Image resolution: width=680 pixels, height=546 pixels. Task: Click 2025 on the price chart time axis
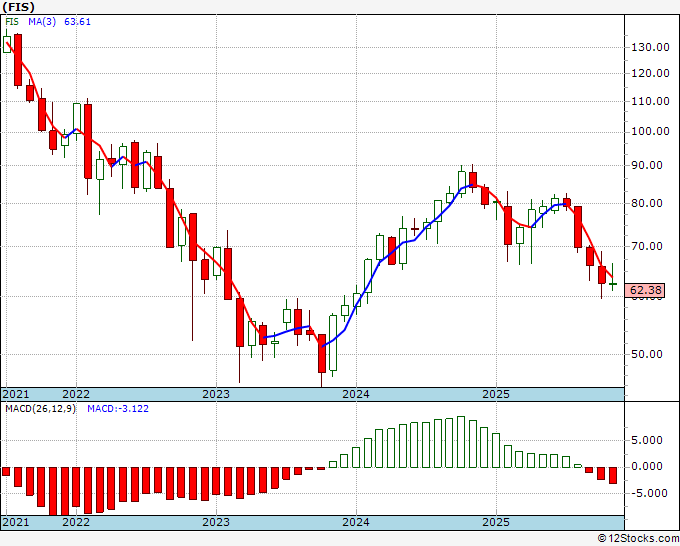coord(496,394)
